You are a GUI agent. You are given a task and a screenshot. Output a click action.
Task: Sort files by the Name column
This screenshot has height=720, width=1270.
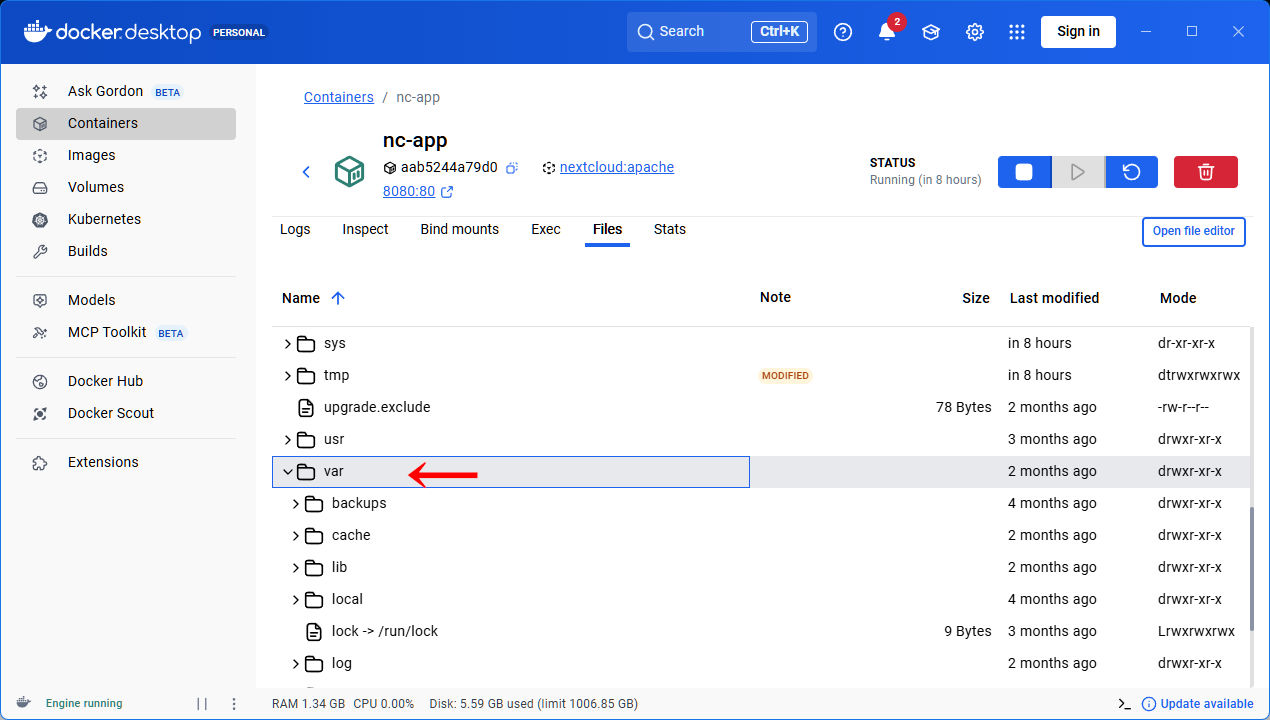[x=301, y=298]
